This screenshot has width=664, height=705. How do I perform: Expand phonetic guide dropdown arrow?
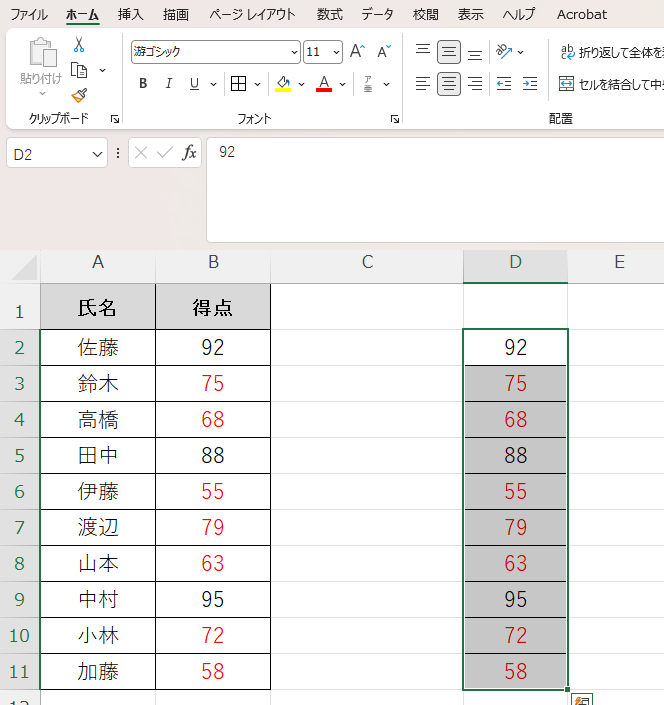click(x=386, y=84)
